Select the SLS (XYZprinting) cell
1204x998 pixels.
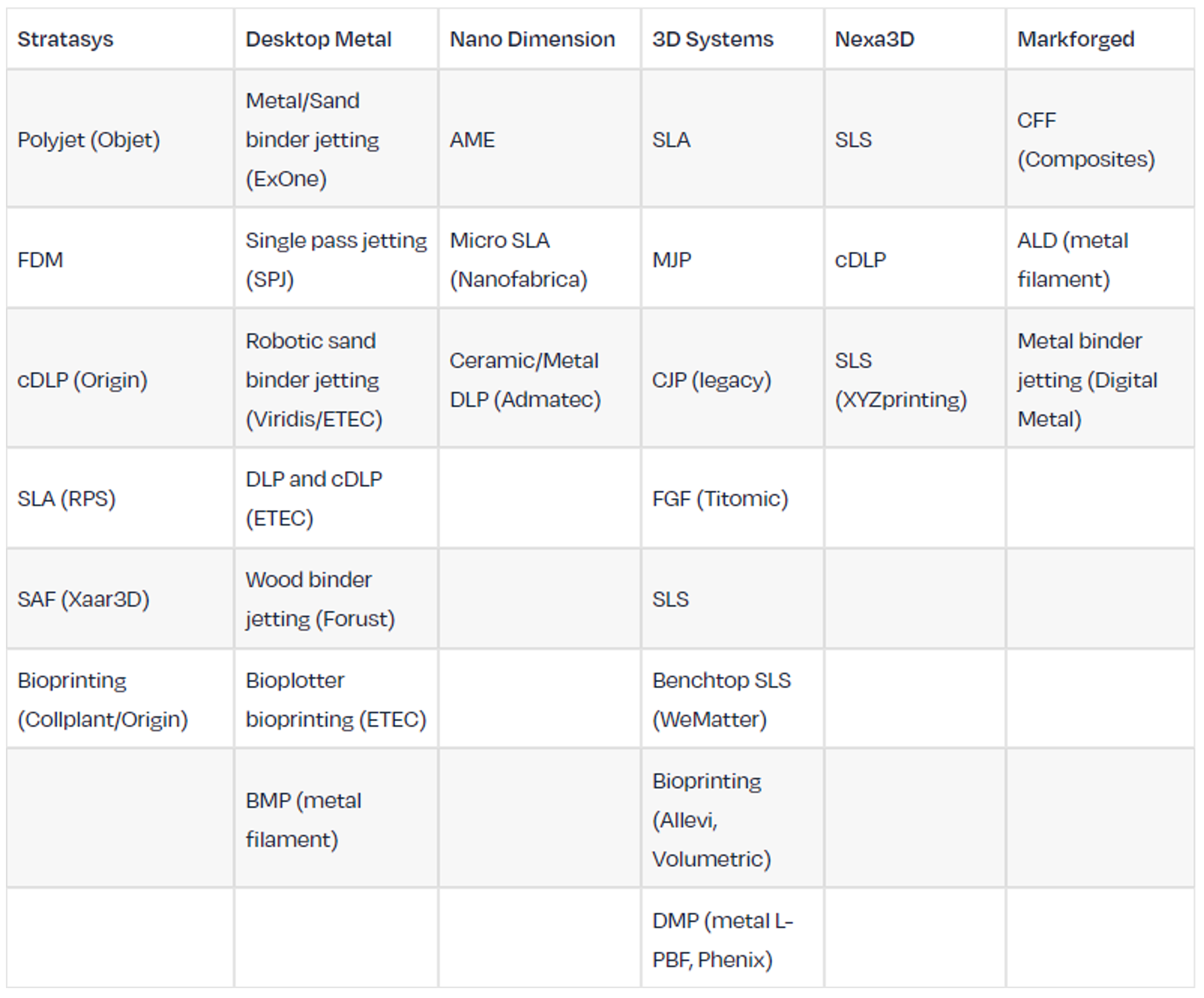coord(915,379)
